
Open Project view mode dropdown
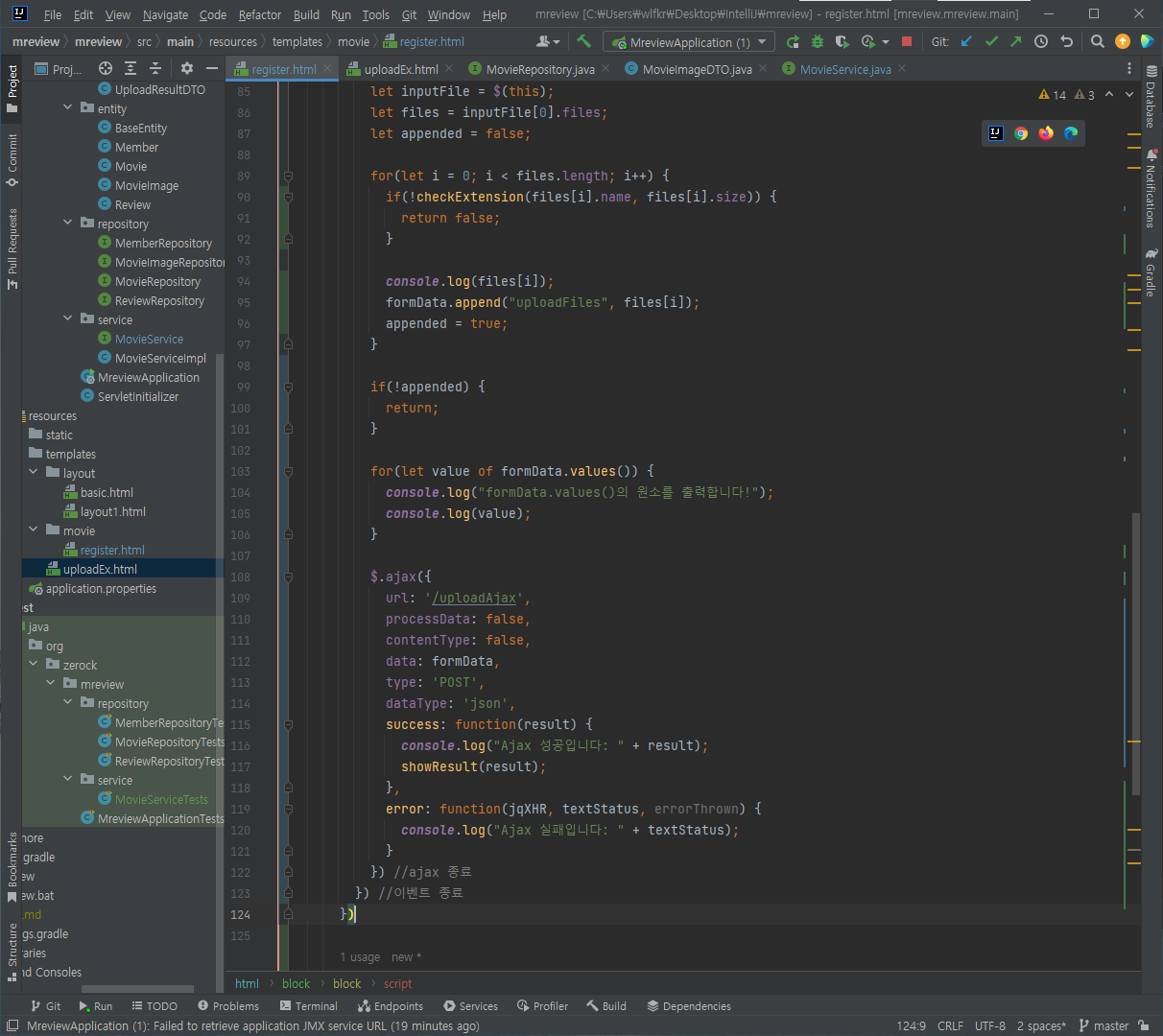[59, 69]
